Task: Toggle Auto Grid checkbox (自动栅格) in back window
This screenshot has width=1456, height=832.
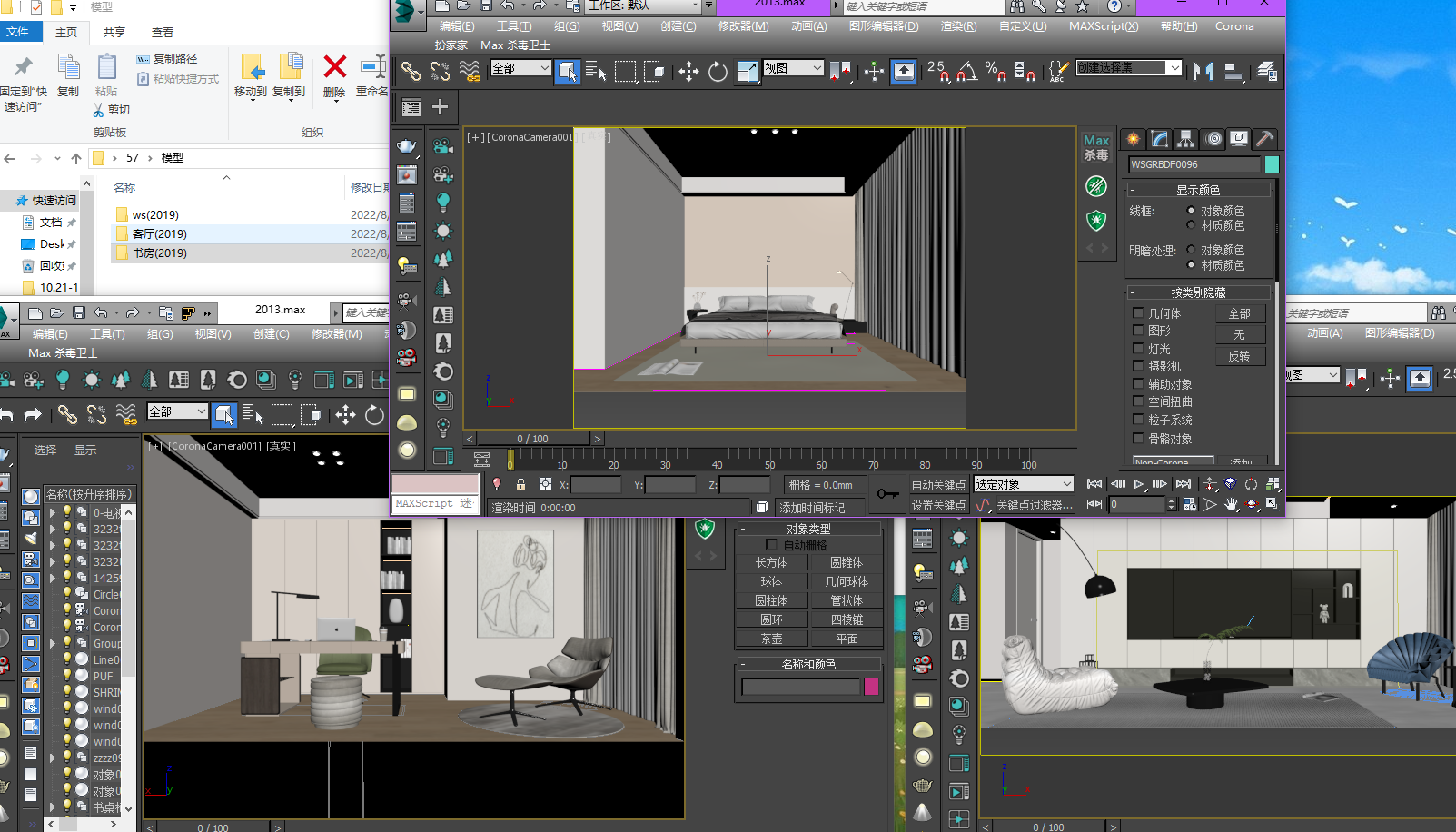Action: tap(771, 545)
